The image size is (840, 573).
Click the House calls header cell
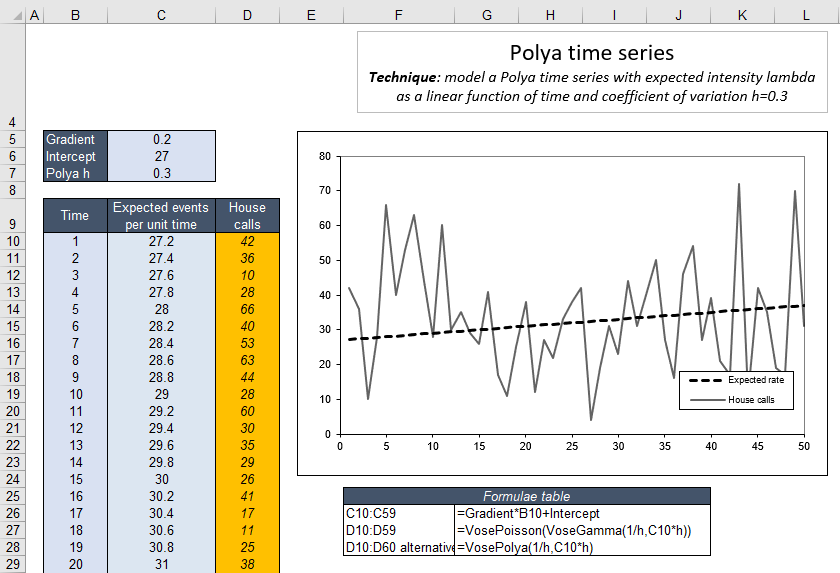click(x=247, y=216)
